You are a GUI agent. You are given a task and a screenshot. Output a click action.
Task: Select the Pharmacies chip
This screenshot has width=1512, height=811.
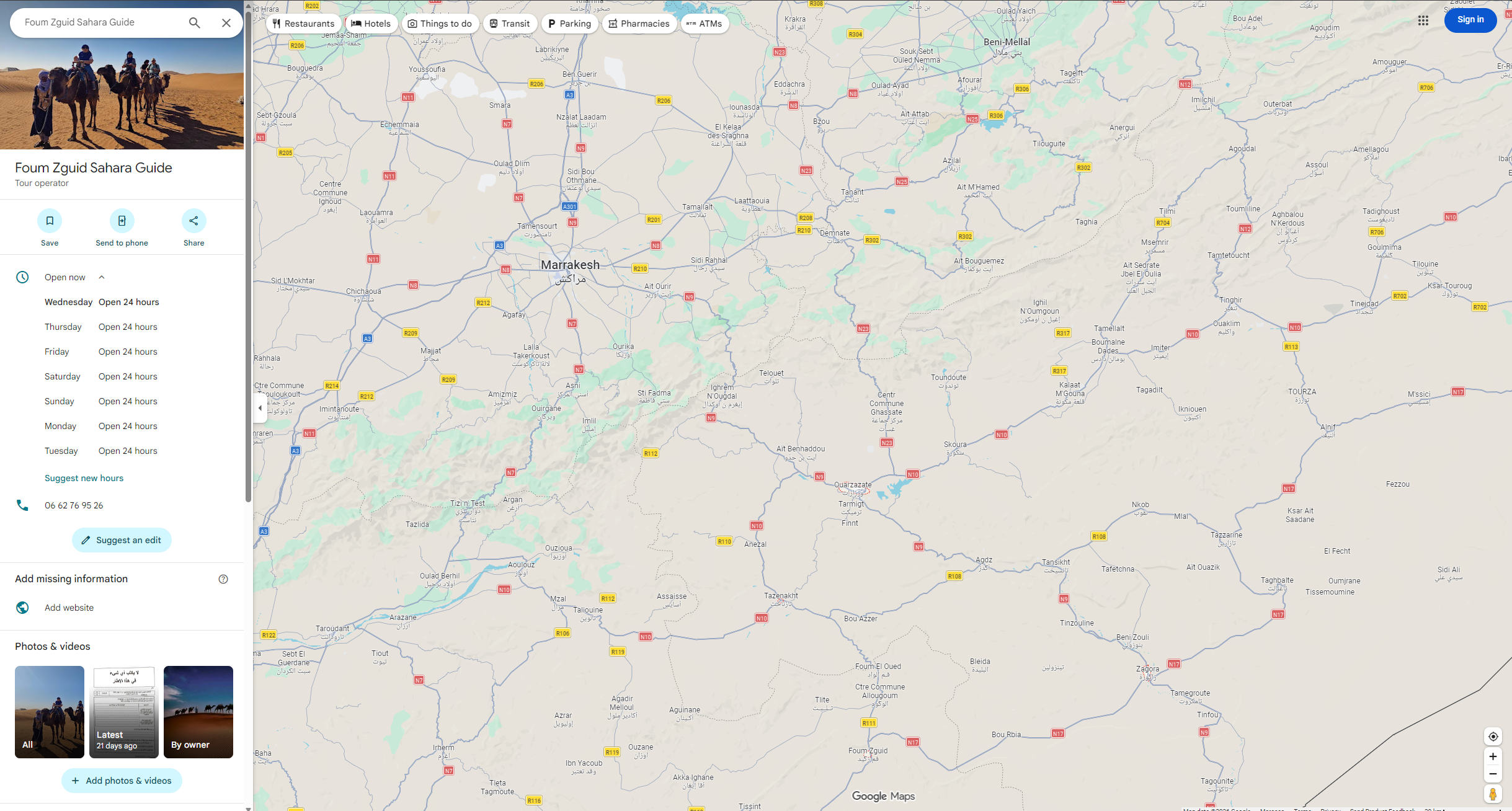coord(639,24)
